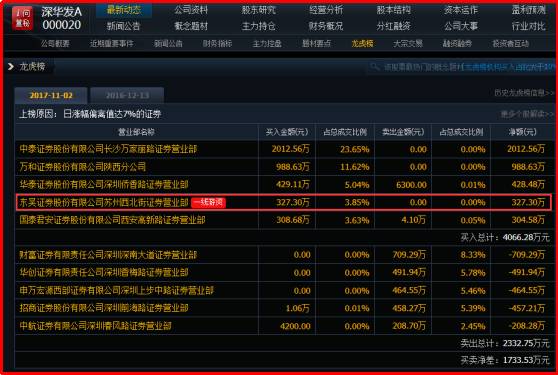Click the 净额(元) column header

[x=522, y=132]
